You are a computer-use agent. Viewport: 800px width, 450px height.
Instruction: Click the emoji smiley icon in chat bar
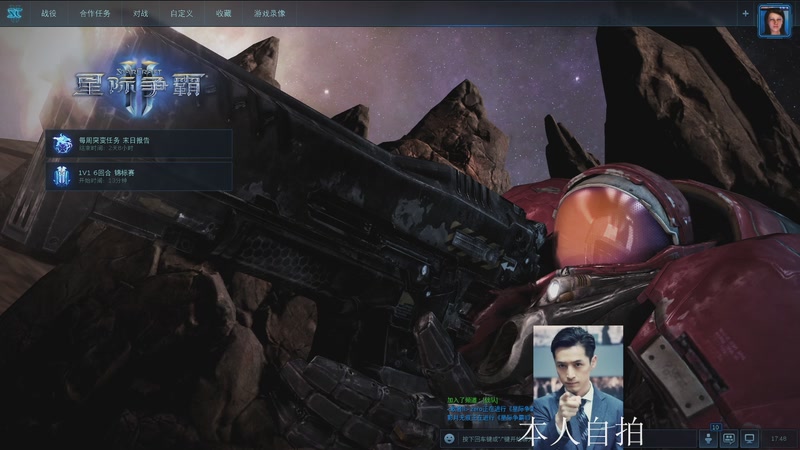tap(449, 438)
